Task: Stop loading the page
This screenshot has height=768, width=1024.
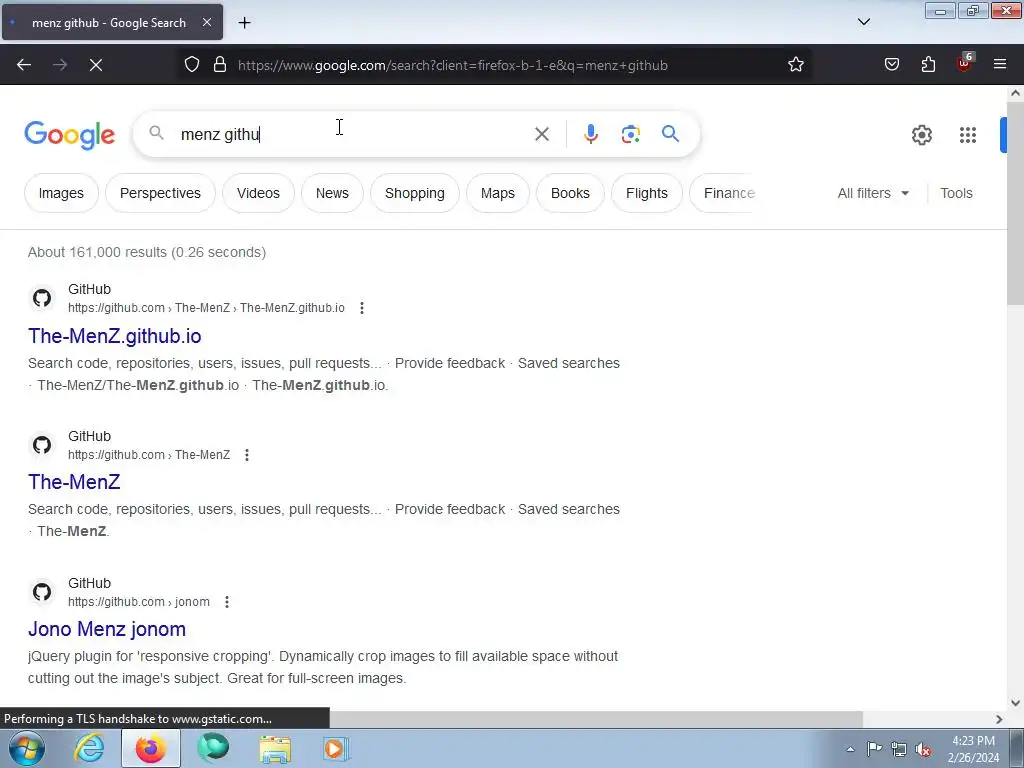Action: coord(95,65)
